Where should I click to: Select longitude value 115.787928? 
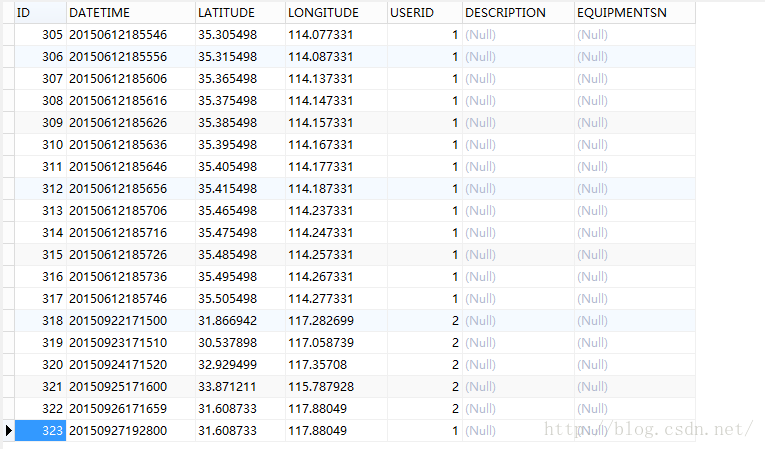[x=336, y=386]
